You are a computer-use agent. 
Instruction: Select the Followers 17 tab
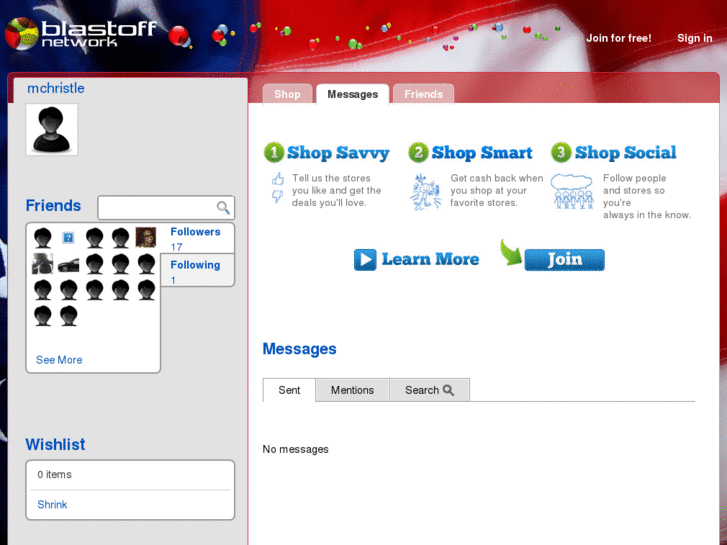point(198,238)
